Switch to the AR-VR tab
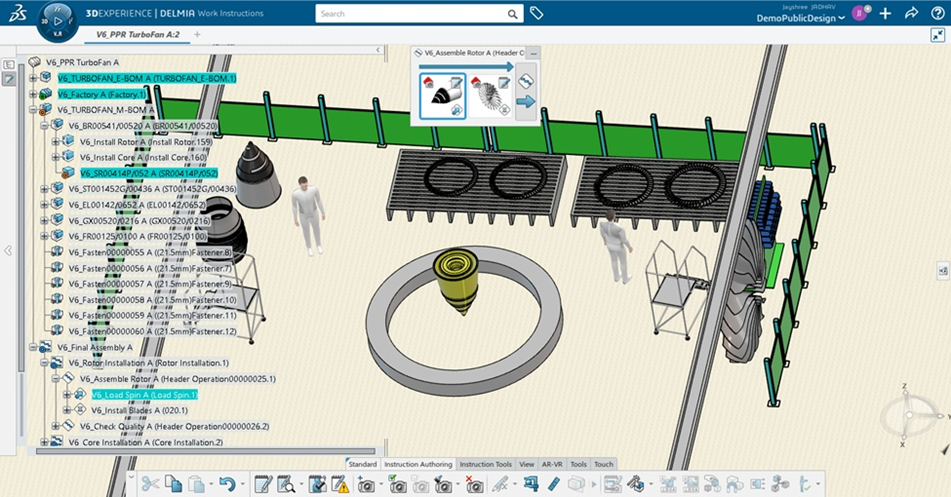The width and height of the screenshot is (951, 497). pos(553,464)
